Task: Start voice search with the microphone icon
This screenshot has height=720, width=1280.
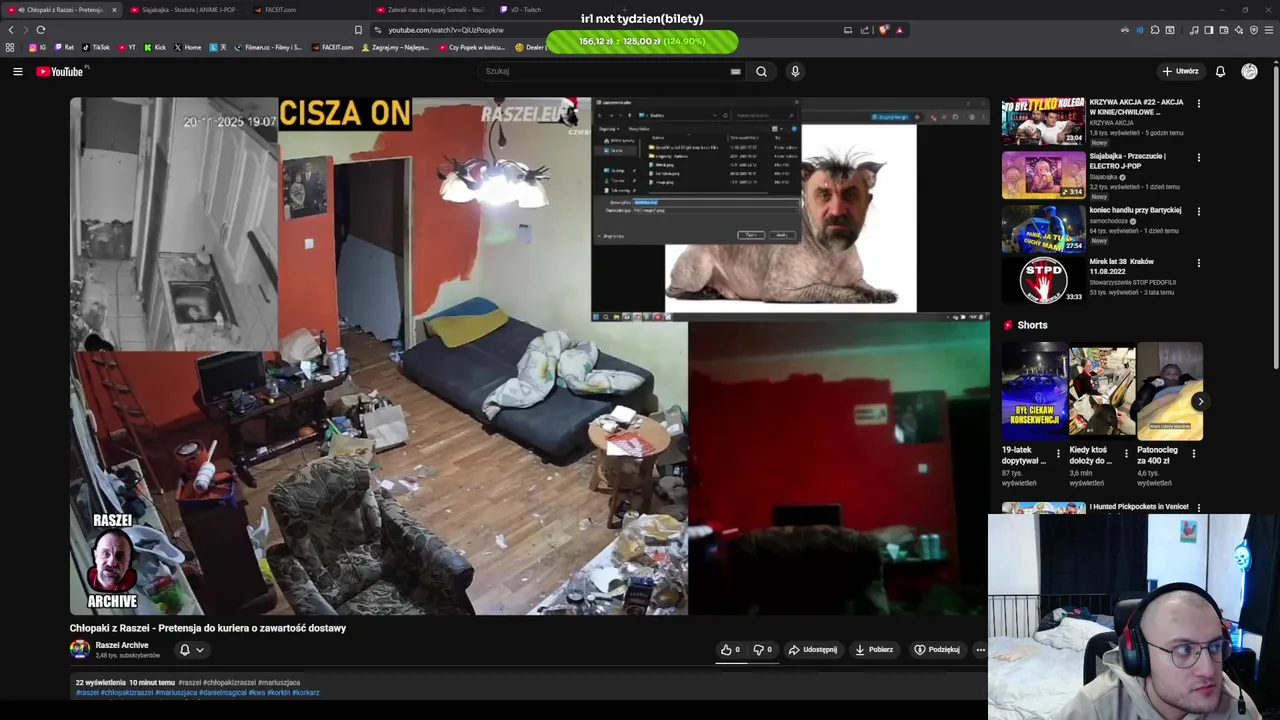Action: coord(795,71)
